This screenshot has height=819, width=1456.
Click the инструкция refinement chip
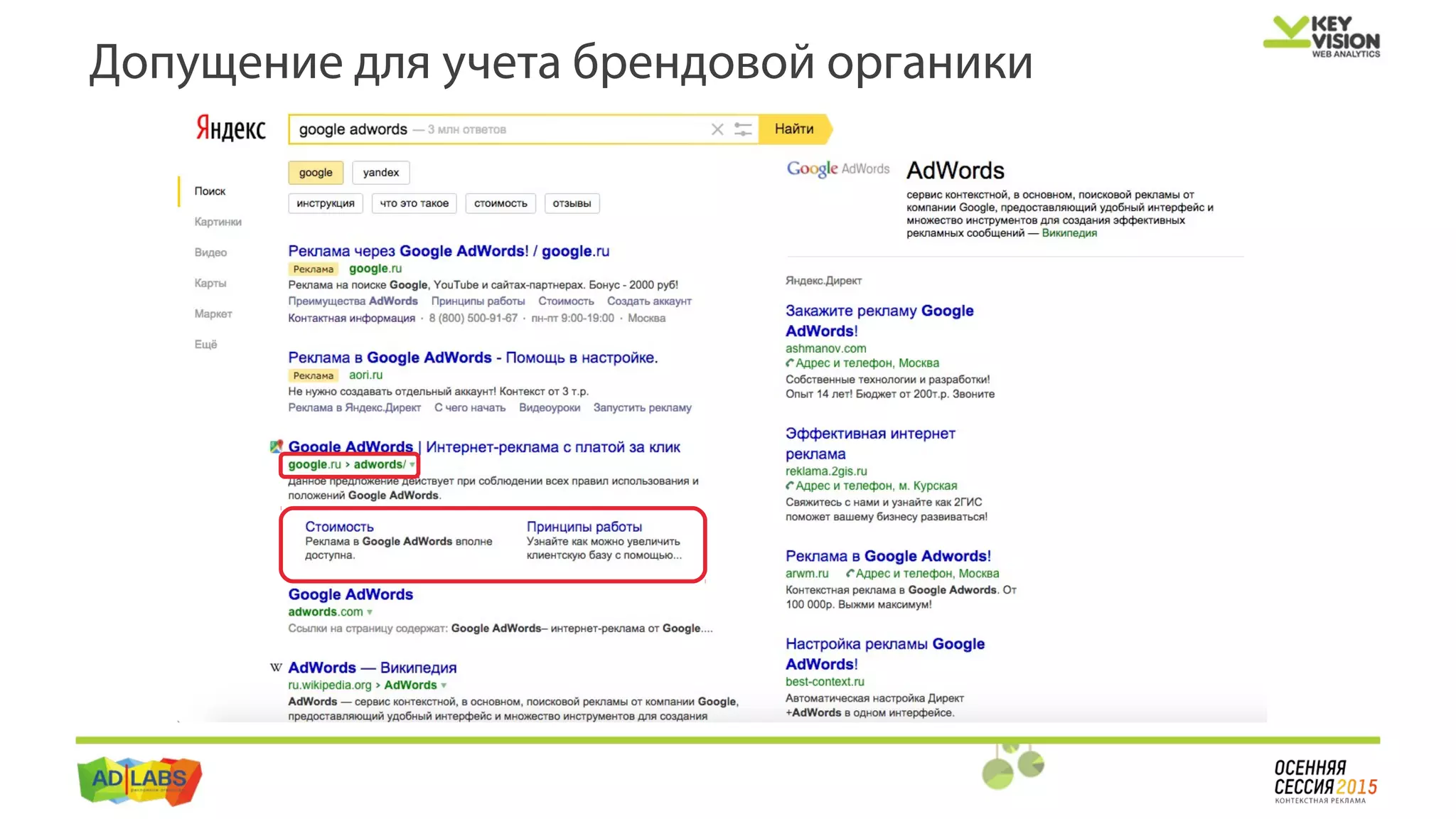(326, 203)
